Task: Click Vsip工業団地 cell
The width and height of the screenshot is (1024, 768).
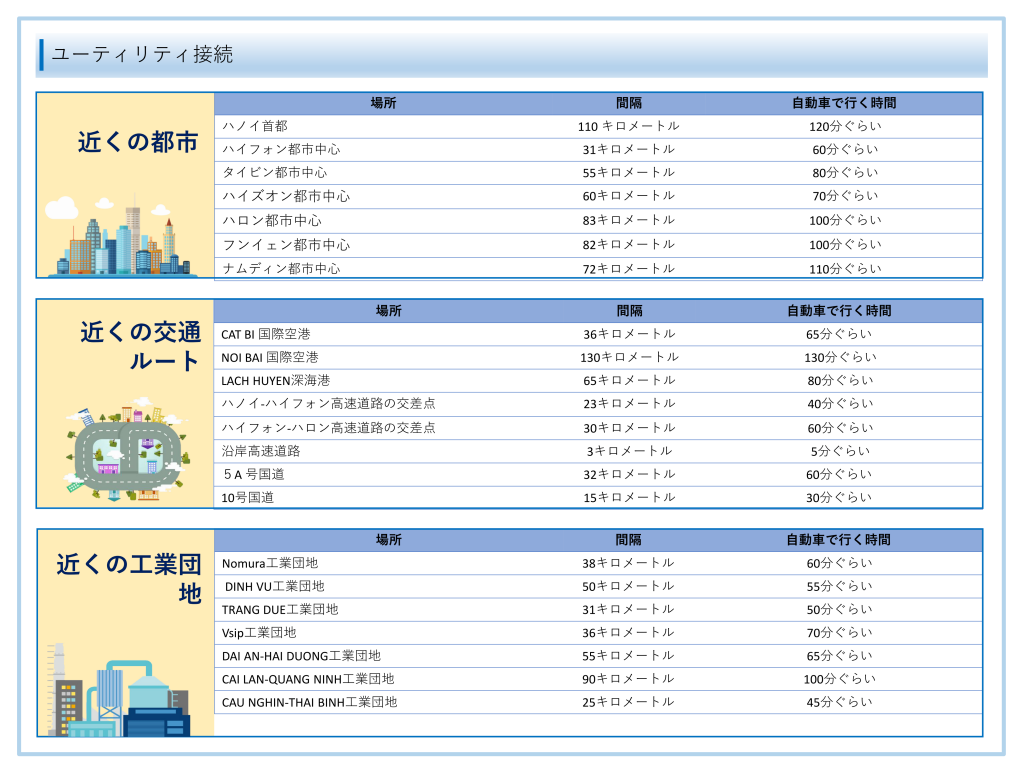Action: pyautogui.click(x=259, y=633)
